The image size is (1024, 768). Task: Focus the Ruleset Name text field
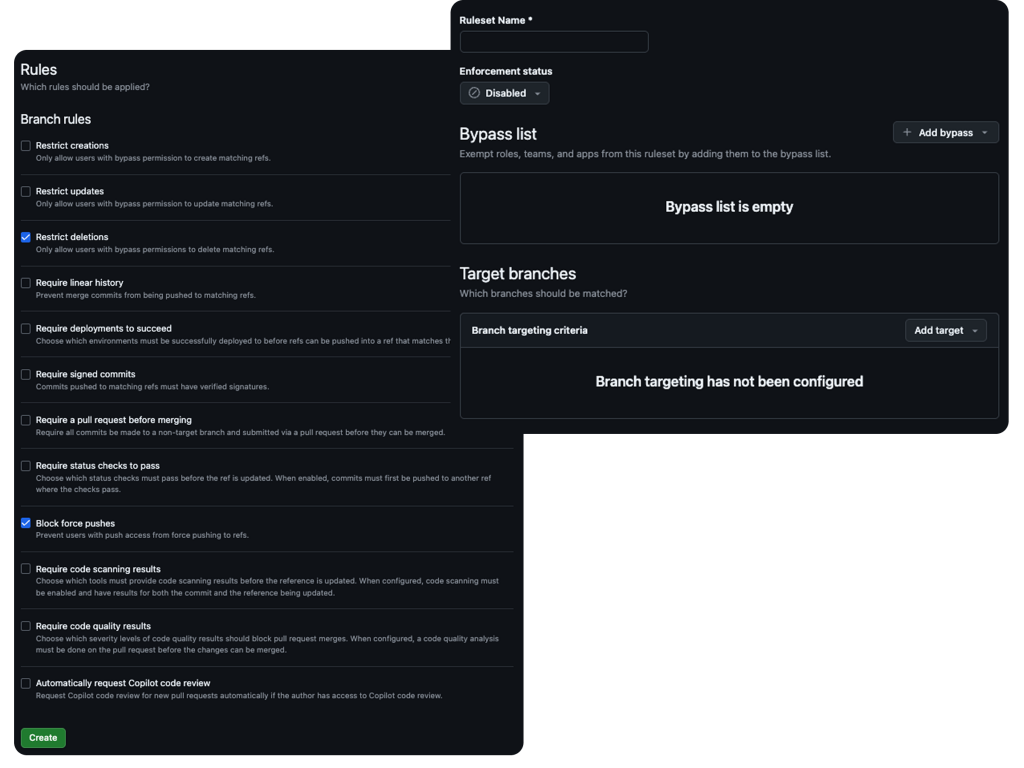click(554, 42)
